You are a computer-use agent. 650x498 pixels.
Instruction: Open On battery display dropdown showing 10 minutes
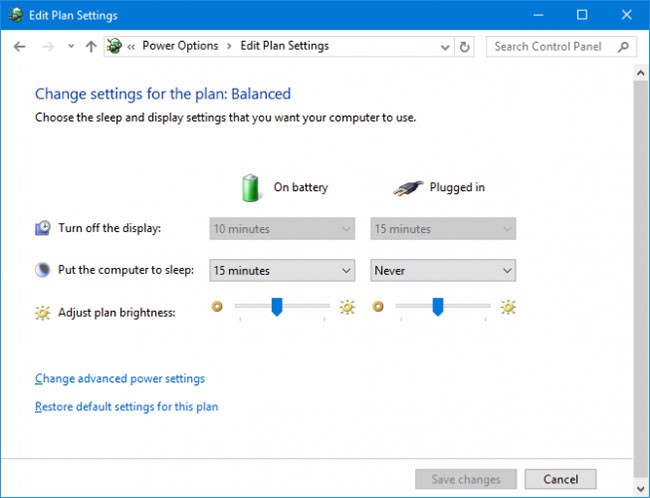[x=282, y=229]
